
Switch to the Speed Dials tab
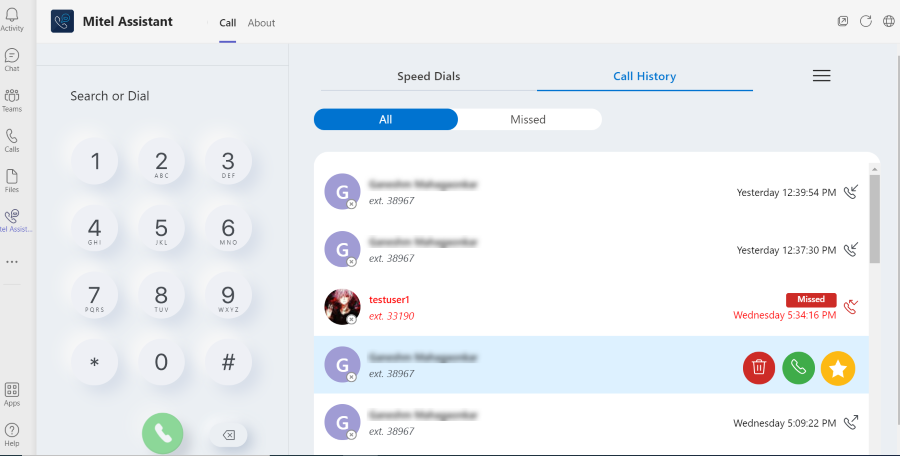428,76
